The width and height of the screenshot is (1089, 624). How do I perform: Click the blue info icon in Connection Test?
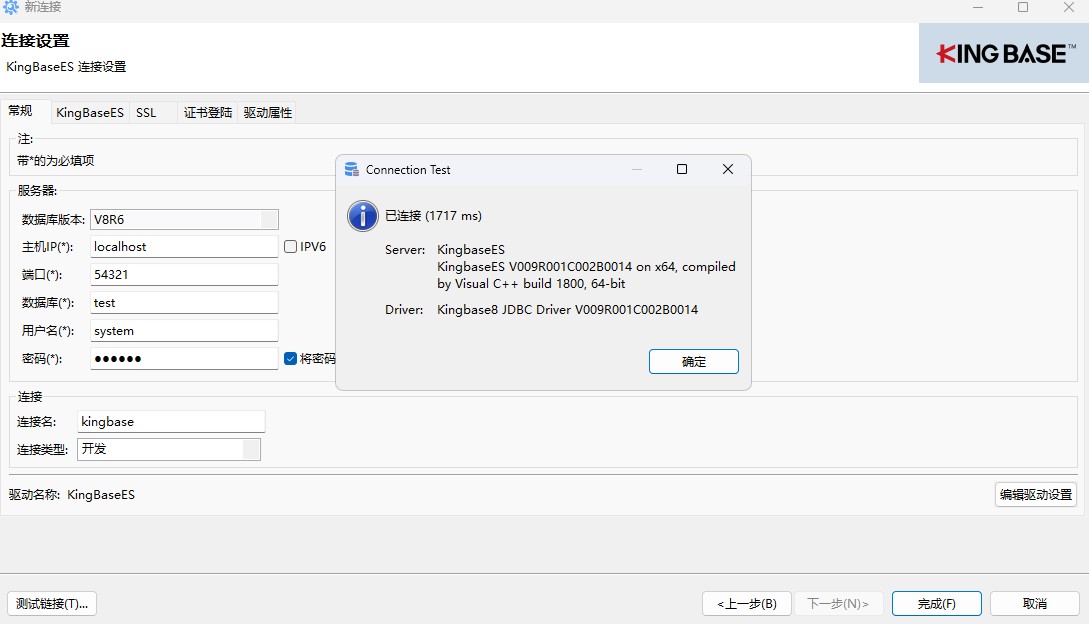coord(363,216)
